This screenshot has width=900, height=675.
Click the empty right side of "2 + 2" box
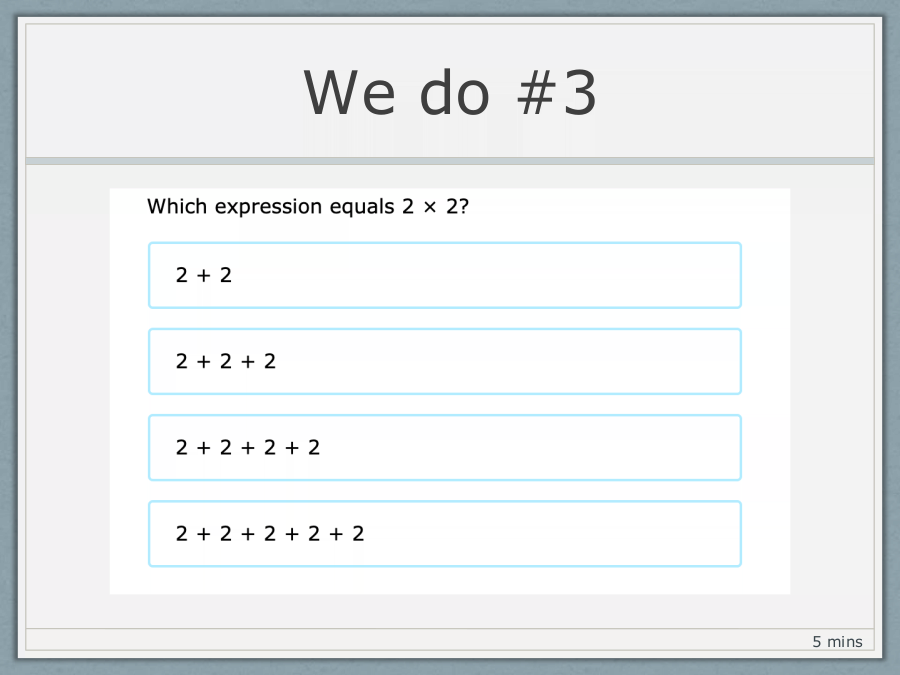click(x=488, y=276)
